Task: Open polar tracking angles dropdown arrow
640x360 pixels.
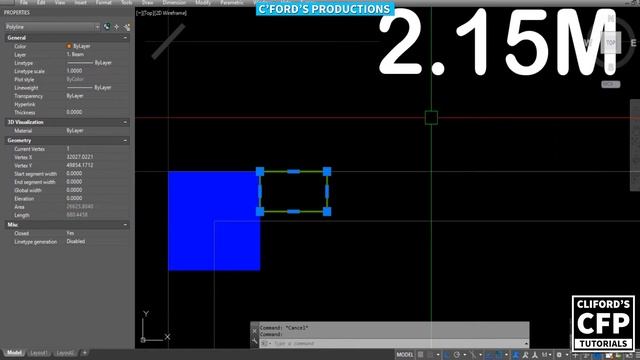Action: pos(464,355)
